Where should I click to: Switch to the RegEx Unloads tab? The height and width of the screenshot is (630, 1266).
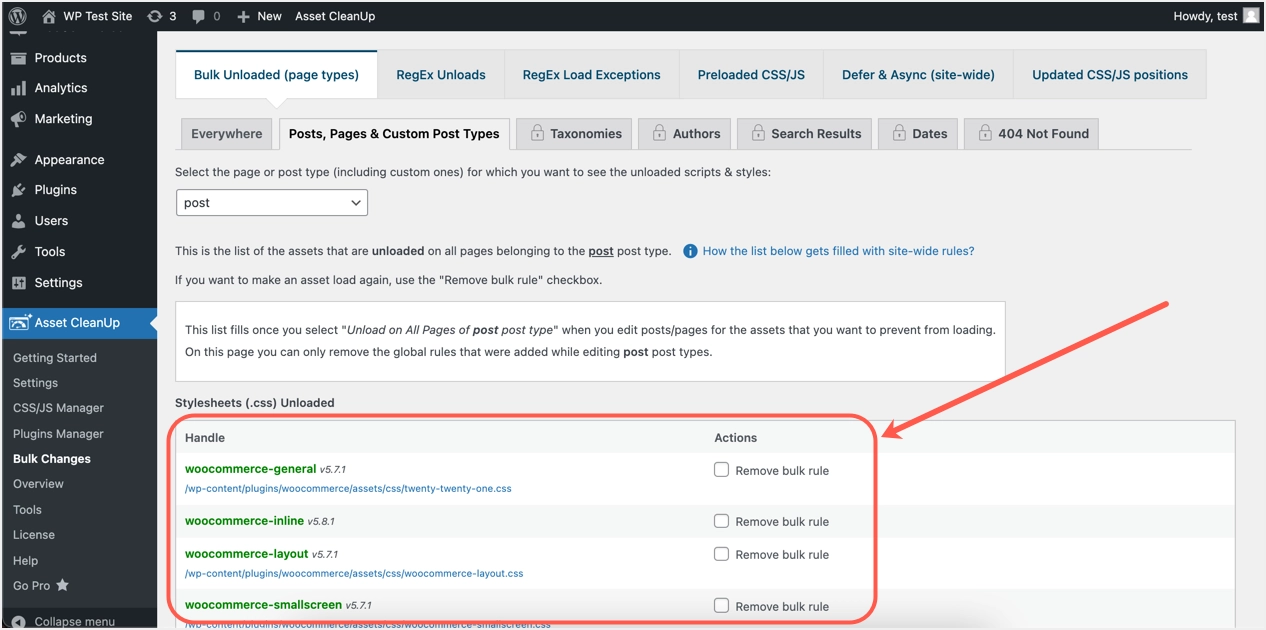[440, 75]
